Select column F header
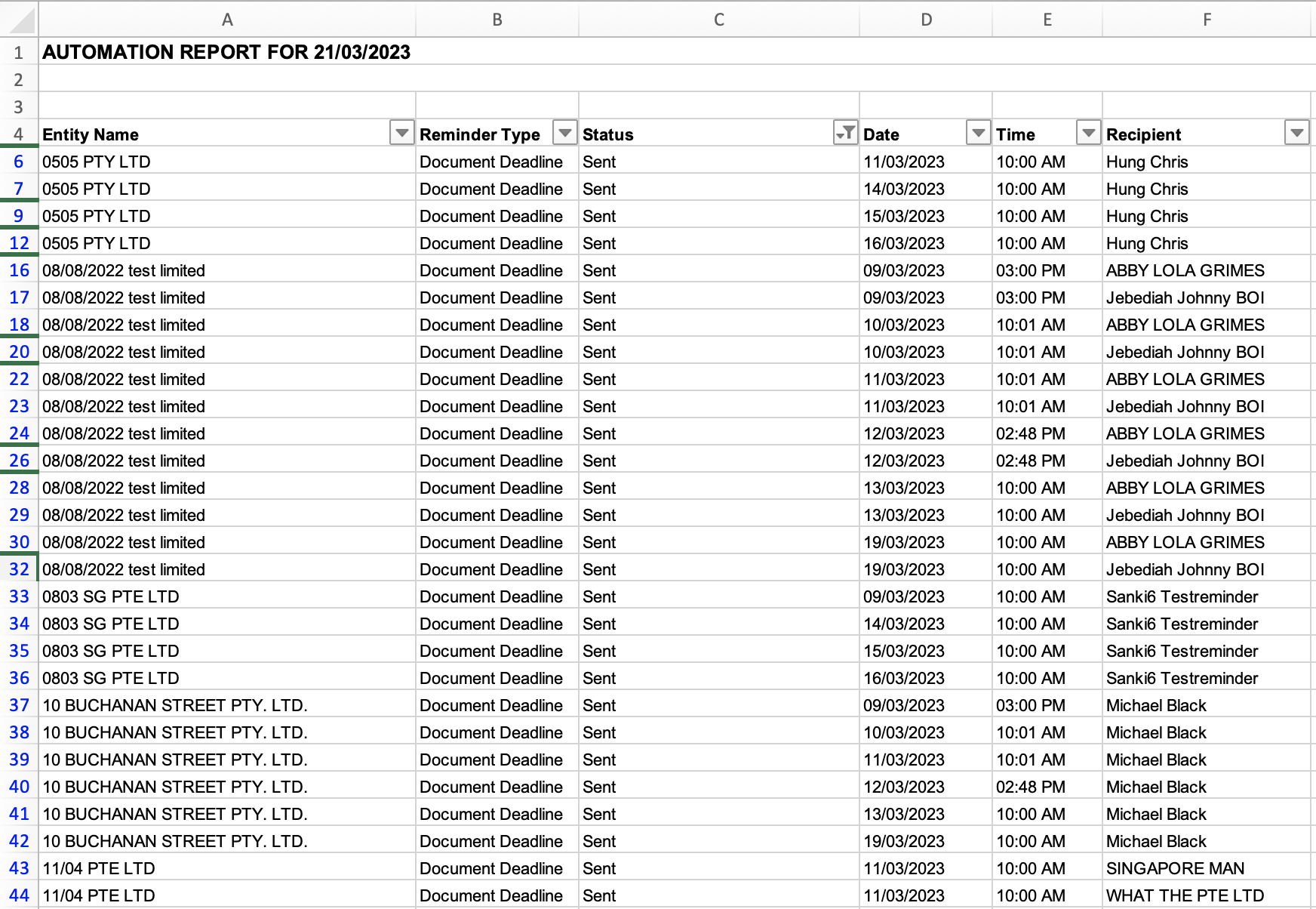1316x909 pixels. pyautogui.click(x=1207, y=20)
